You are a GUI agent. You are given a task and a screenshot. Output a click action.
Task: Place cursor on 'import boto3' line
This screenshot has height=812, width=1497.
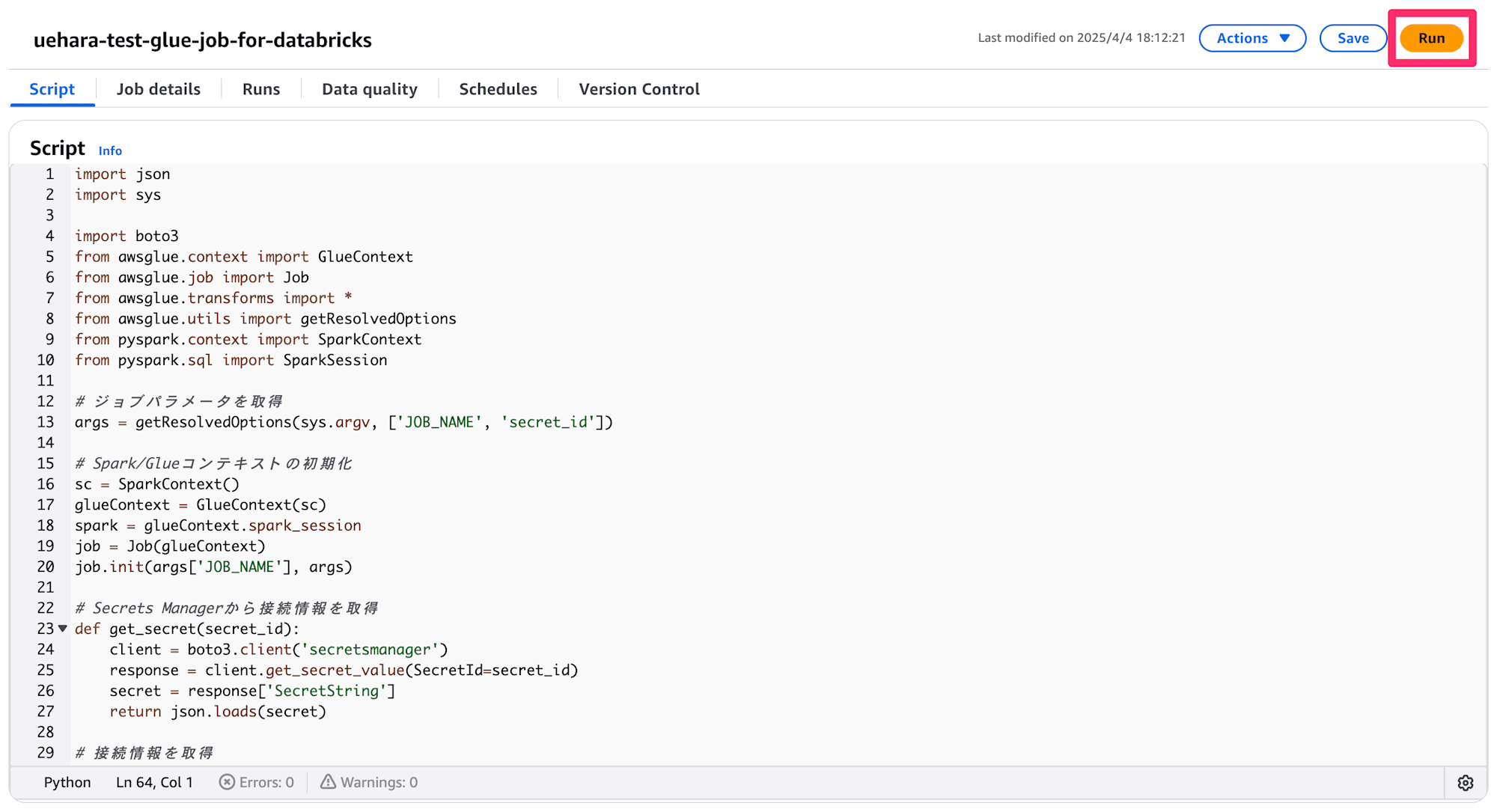click(x=126, y=236)
